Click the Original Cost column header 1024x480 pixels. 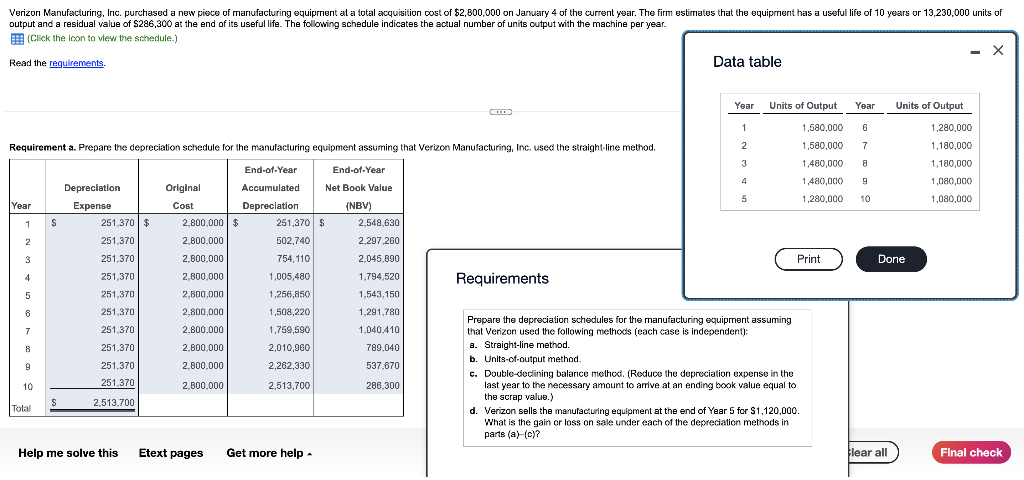[184, 197]
